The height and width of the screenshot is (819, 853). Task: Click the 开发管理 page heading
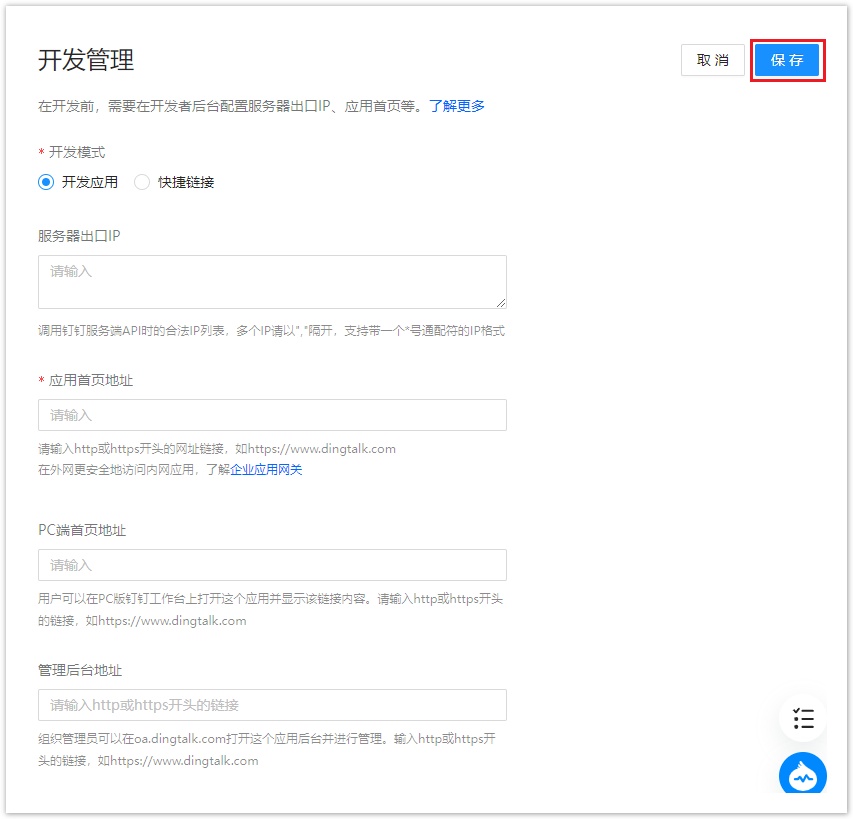(86, 60)
